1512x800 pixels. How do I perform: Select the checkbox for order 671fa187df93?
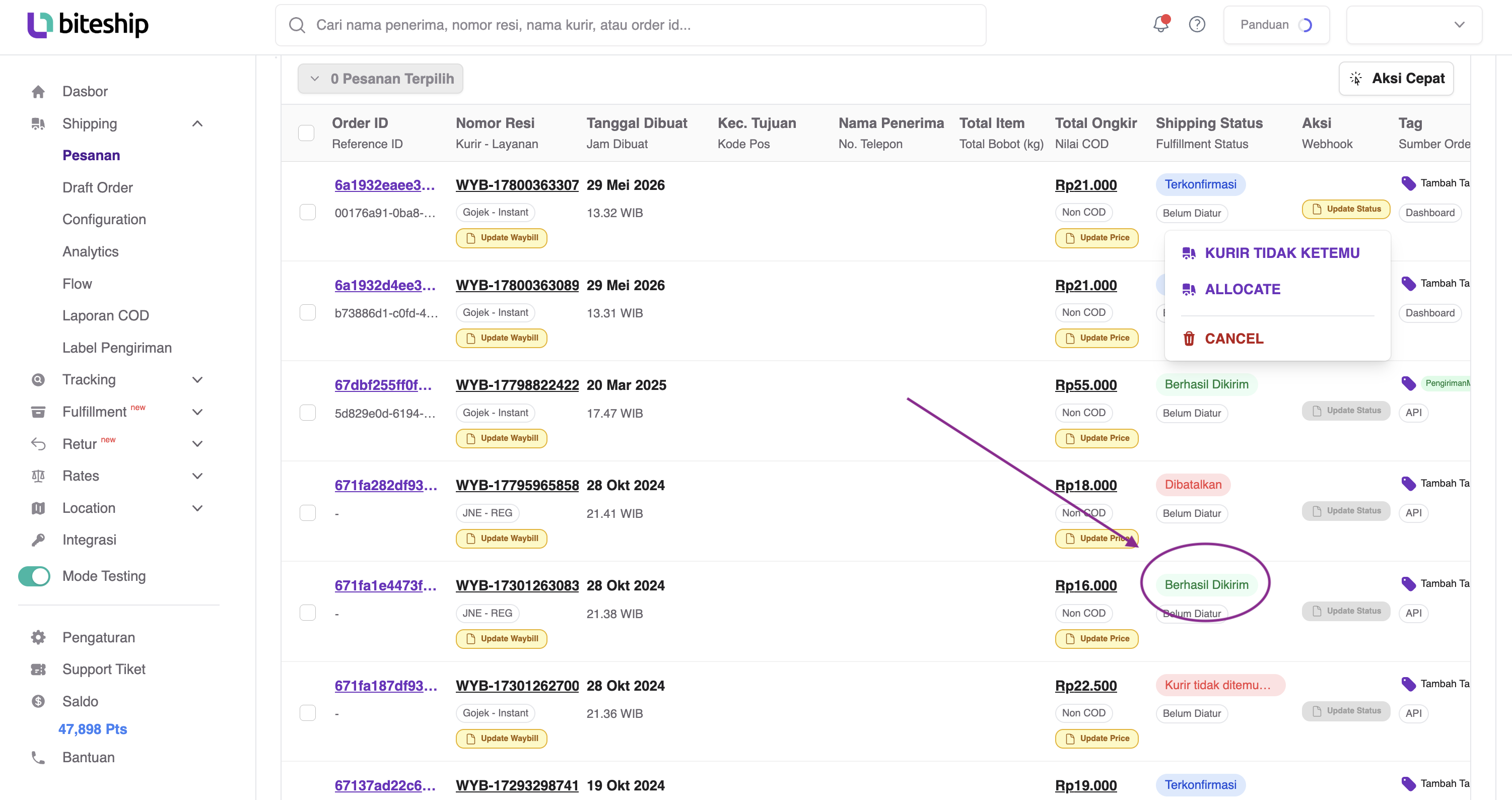pyautogui.click(x=308, y=713)
